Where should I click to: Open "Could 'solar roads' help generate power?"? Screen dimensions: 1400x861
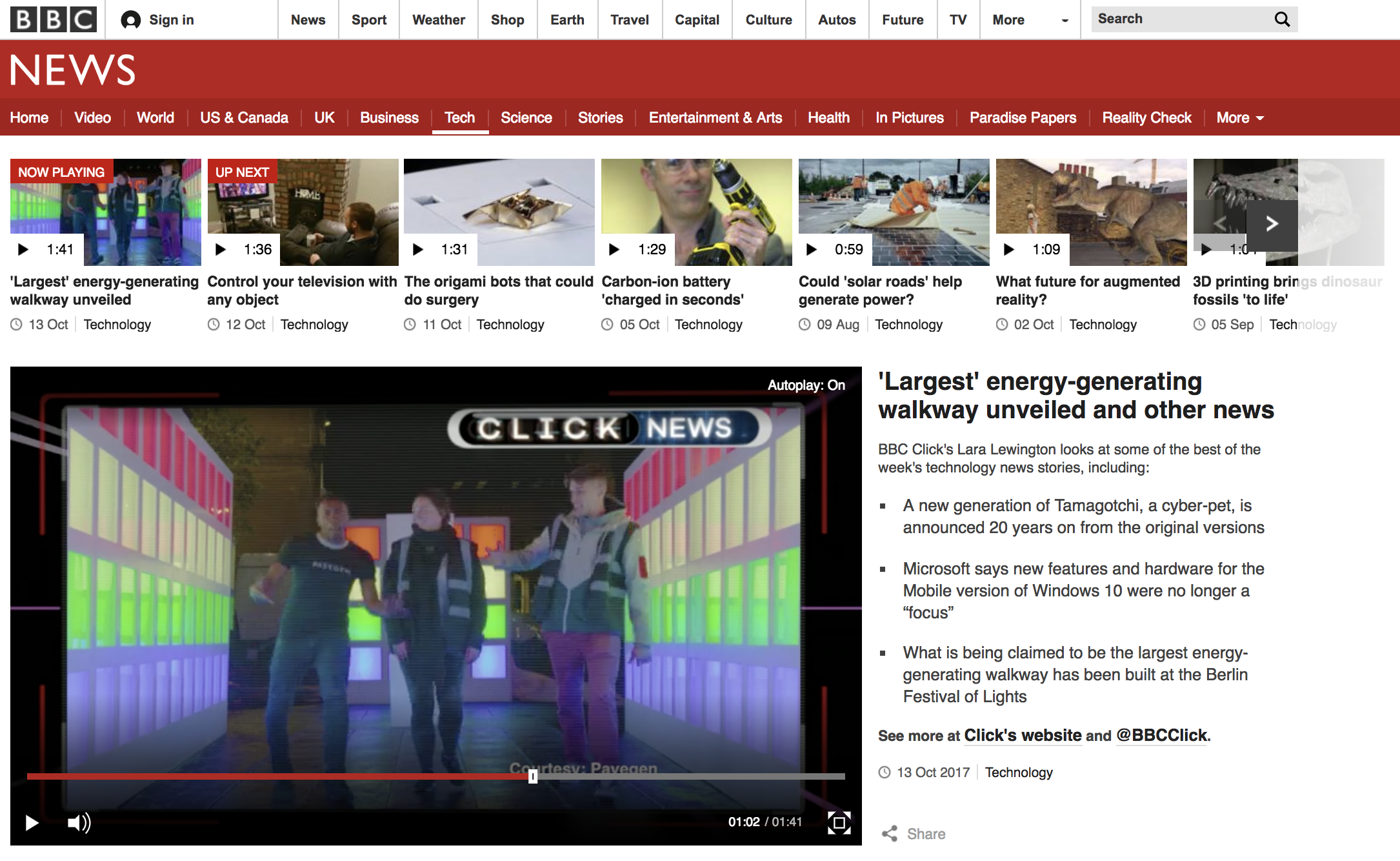tap(880, 290)
